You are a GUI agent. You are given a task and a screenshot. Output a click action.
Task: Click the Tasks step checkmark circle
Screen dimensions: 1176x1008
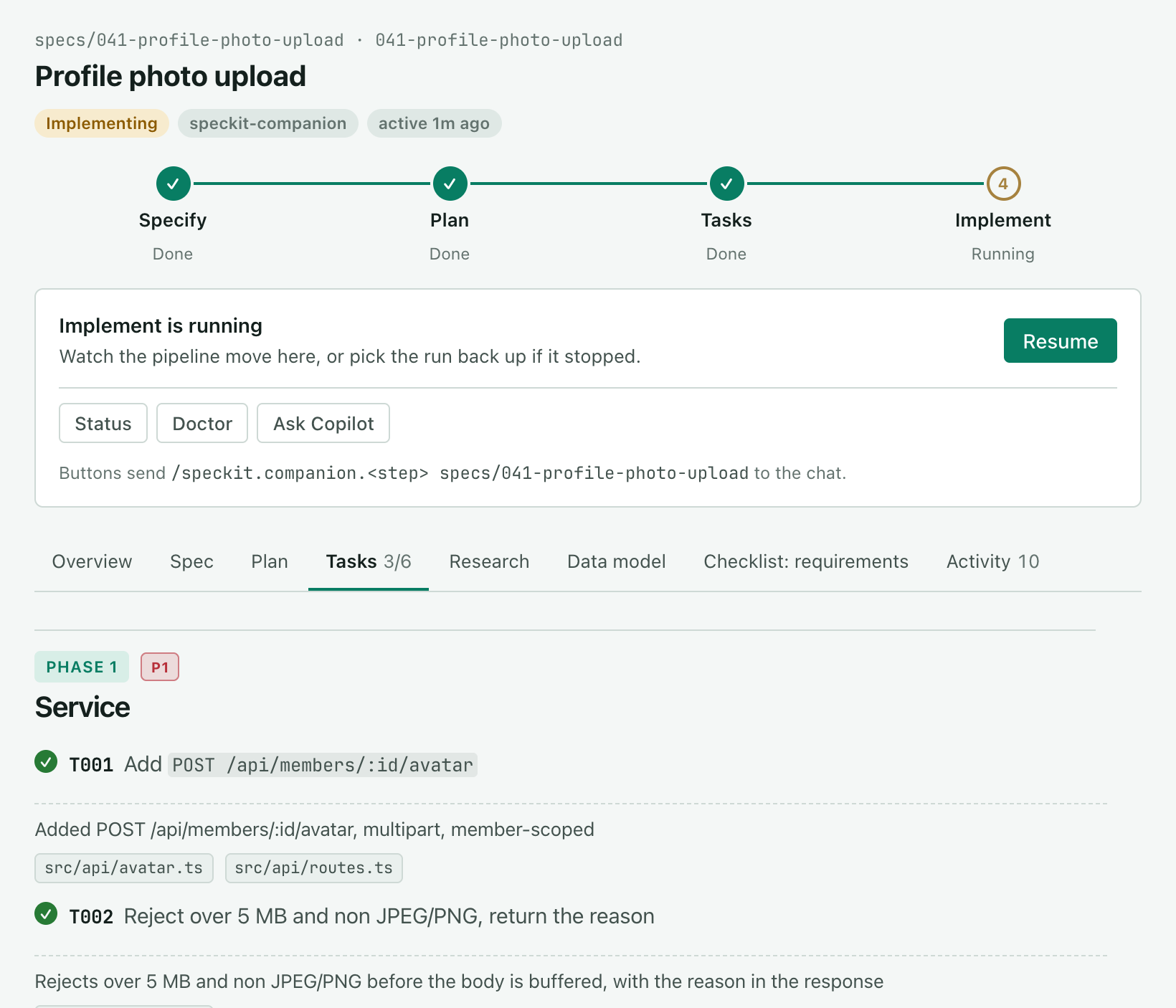[x=726, y=184]
